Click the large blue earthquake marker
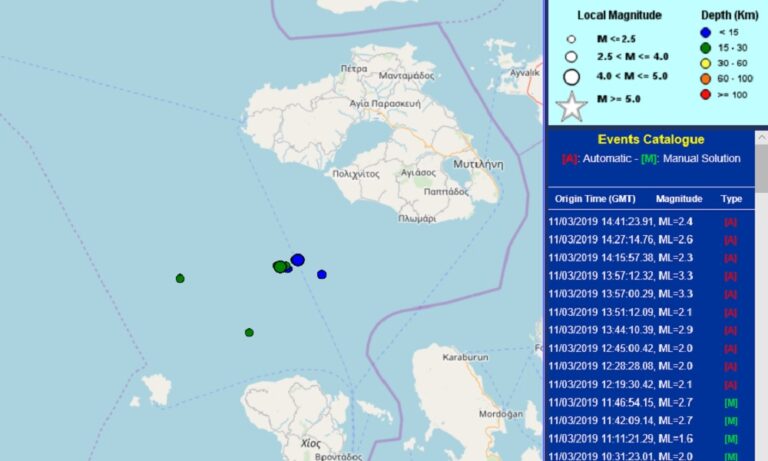The height and width of the screenshot is (461, 768). pos(297,260)
